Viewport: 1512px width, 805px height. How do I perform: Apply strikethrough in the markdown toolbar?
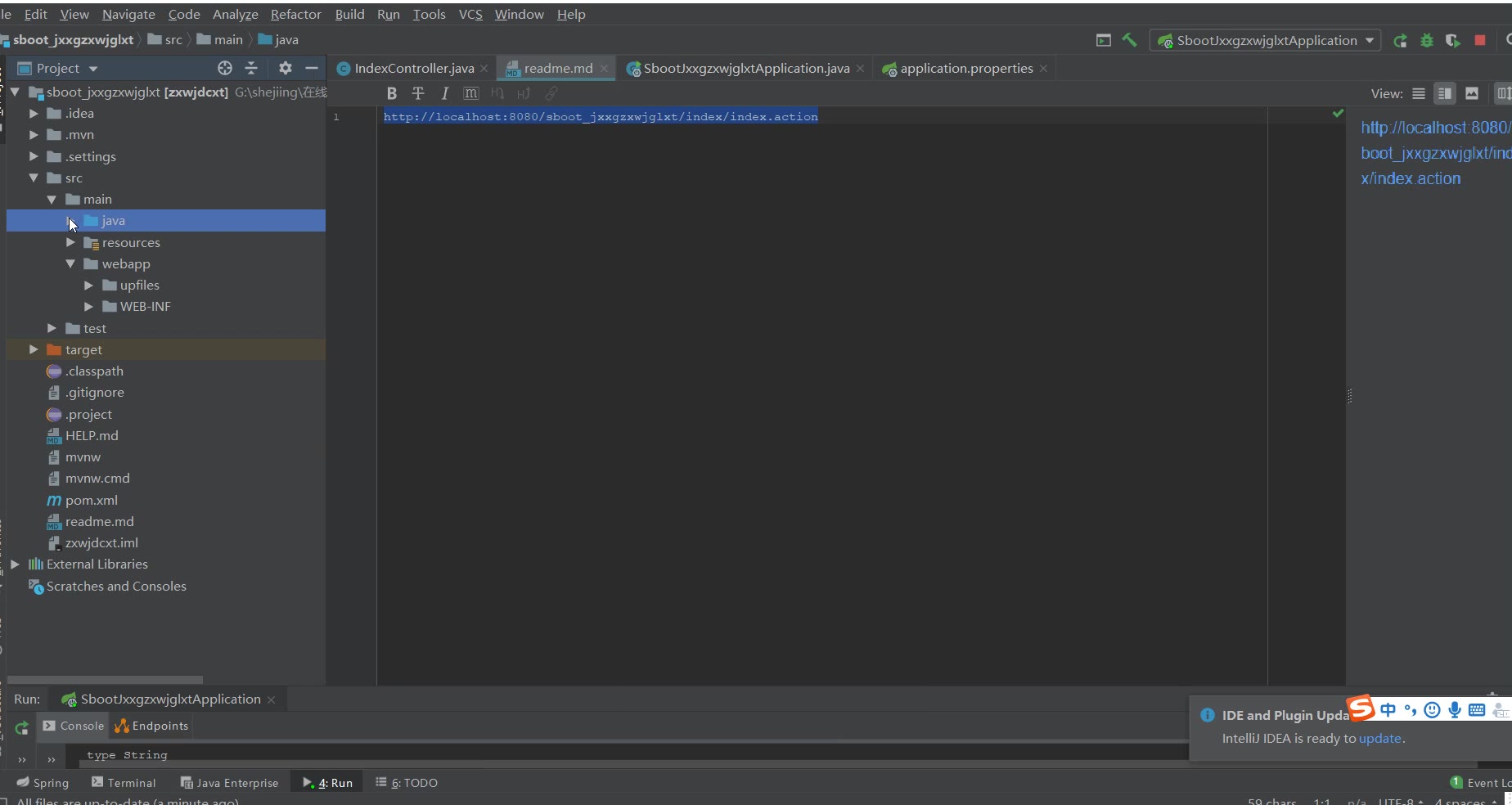coord(418,93)
